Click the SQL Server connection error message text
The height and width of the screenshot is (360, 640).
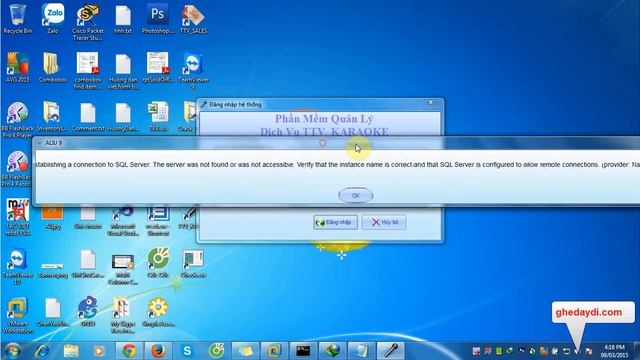[336, 164]
